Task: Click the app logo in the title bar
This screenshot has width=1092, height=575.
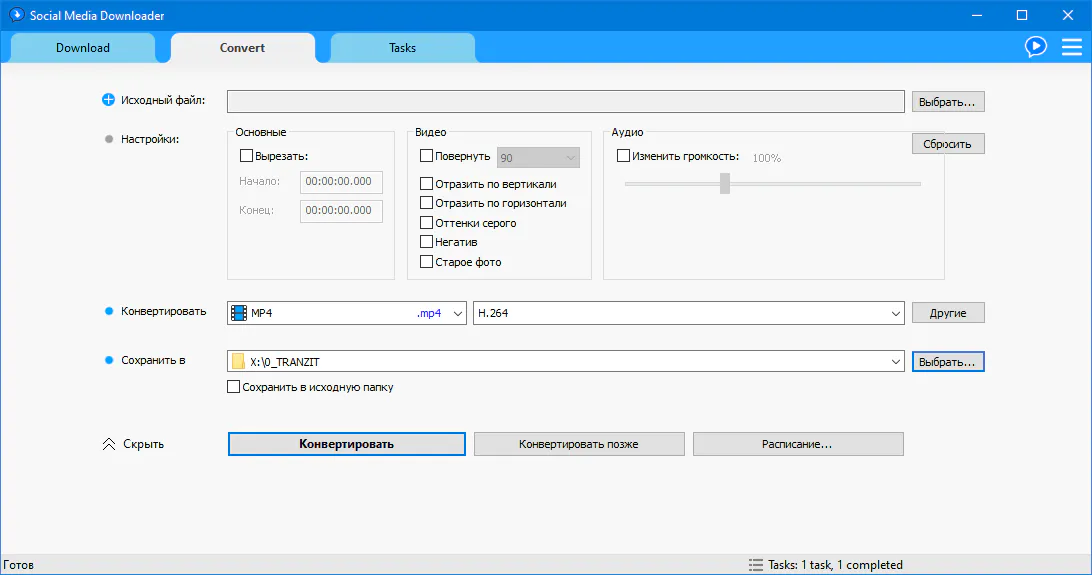Action: click(16, 15)
